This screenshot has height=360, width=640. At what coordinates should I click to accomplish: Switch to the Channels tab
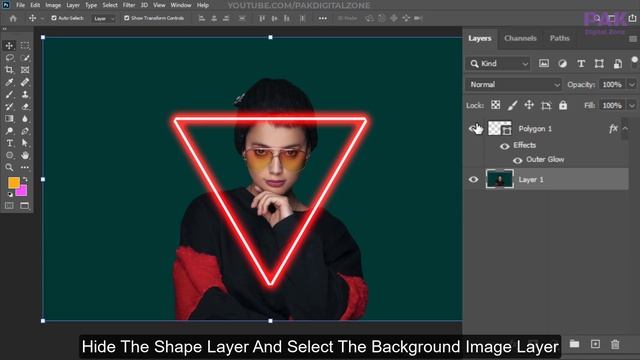520,38
